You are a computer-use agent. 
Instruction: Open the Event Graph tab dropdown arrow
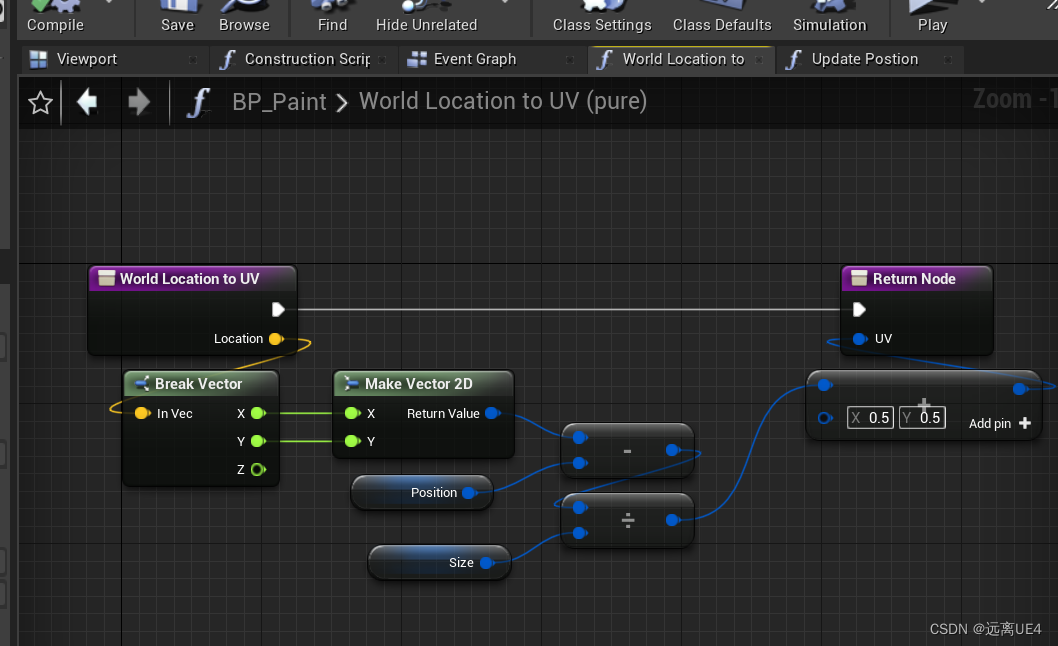tap(570, 60)
